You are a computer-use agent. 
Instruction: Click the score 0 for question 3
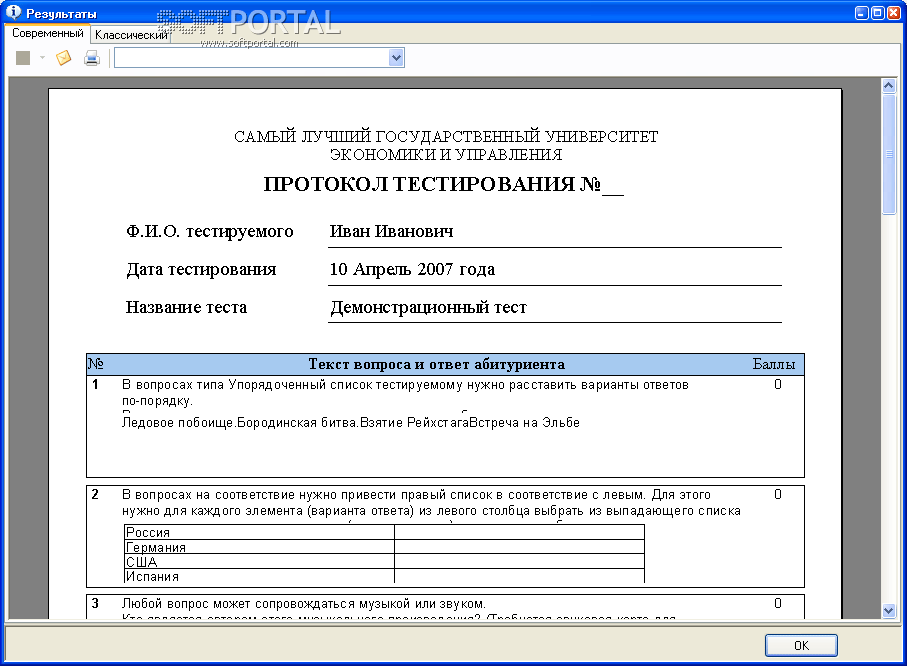[778, 604]
